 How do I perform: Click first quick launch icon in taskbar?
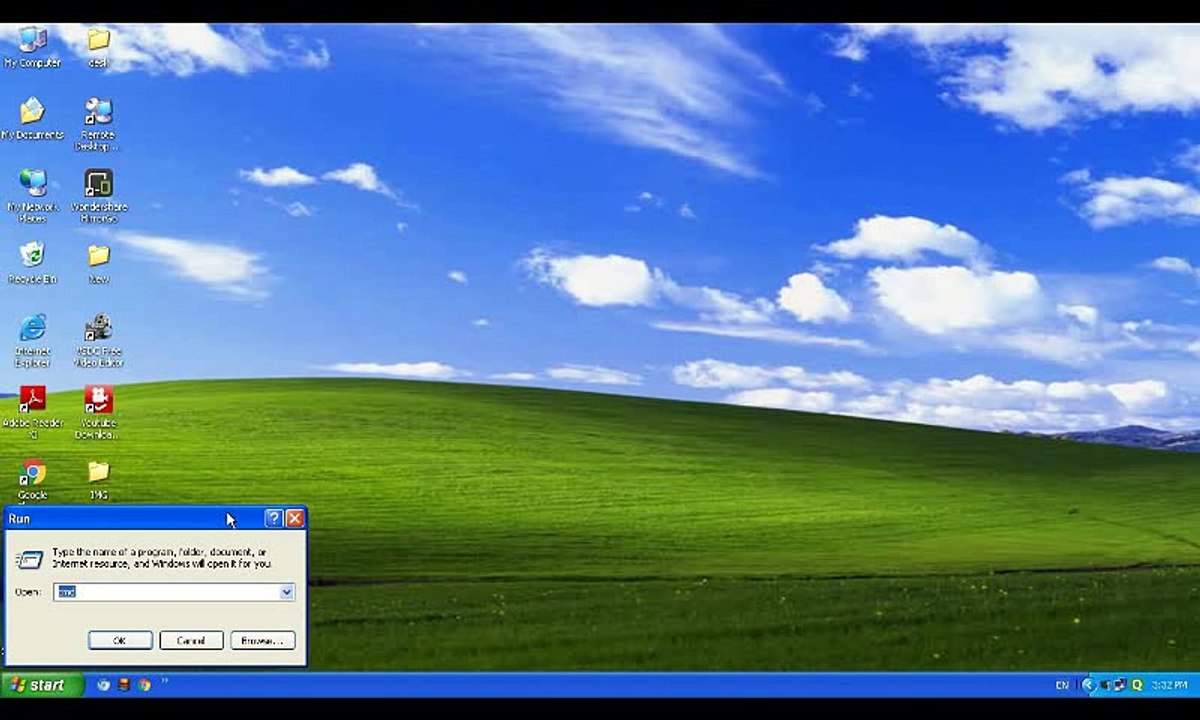point(104,685)
